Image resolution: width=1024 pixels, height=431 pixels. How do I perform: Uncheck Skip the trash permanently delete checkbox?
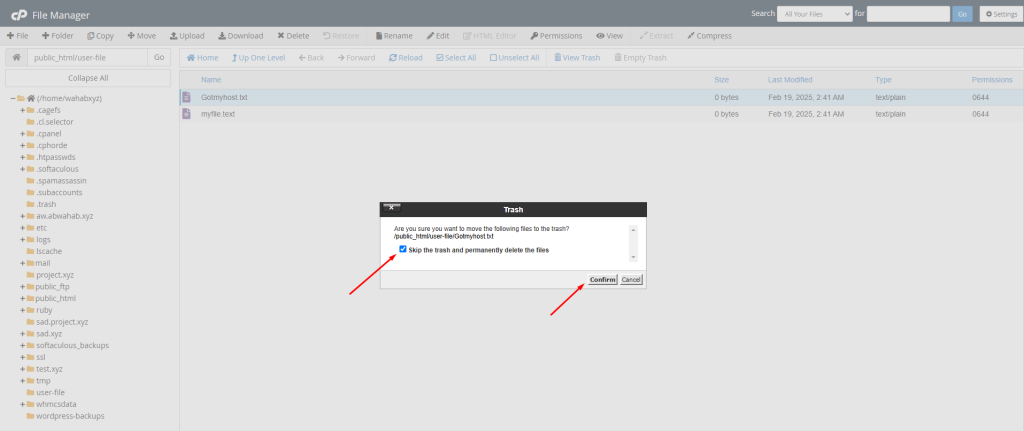[x=403, y=249]
